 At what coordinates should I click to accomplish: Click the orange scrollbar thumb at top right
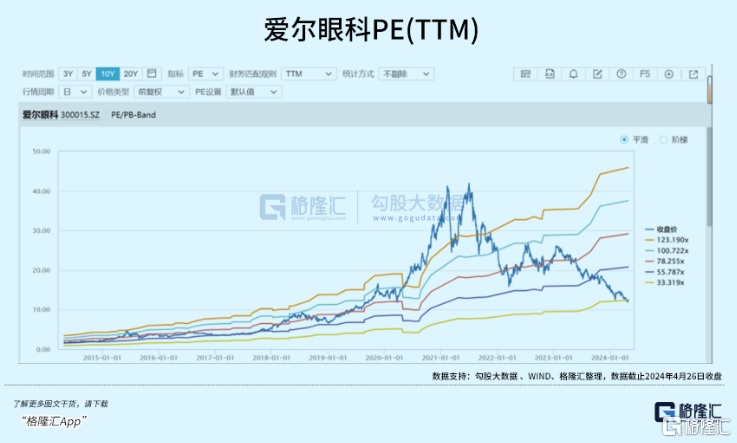[x=710, y=89]
